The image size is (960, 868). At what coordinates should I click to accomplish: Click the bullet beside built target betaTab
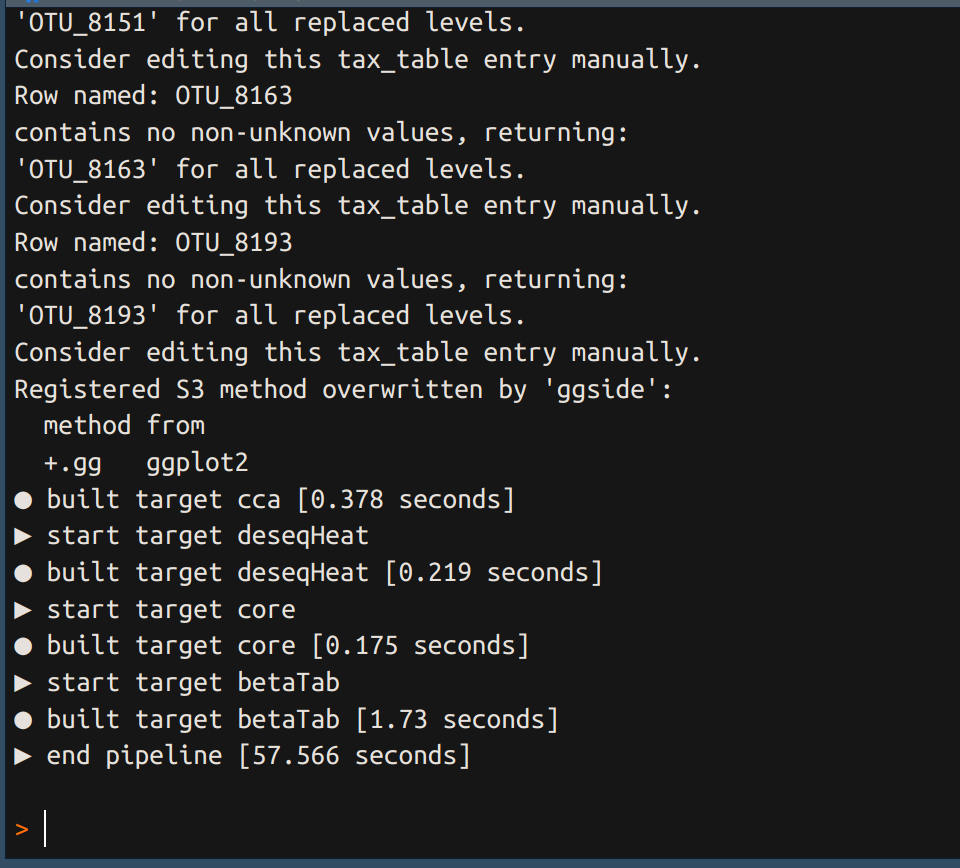(23, 719)
